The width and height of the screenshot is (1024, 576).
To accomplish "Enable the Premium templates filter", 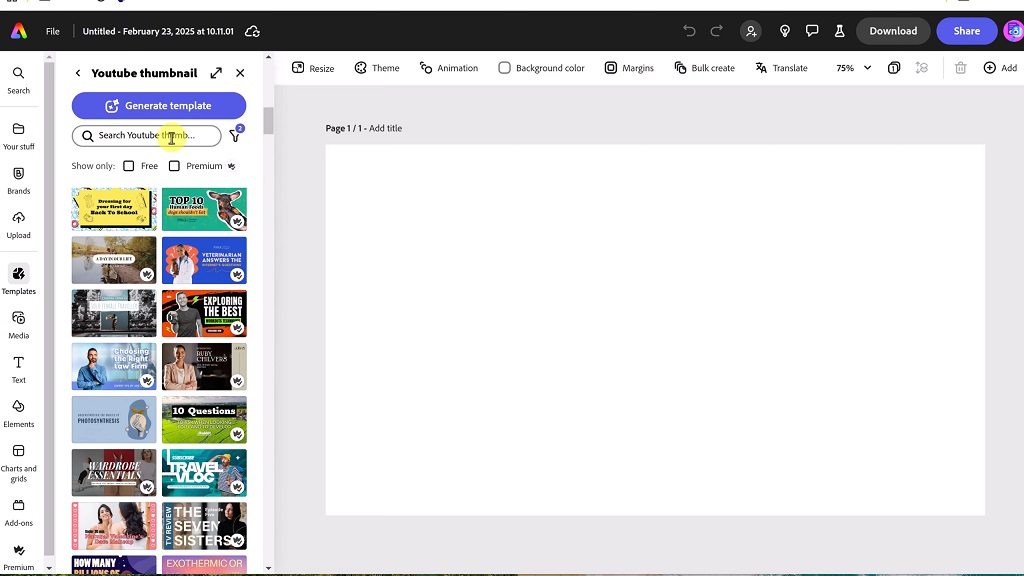I will 174,165.
